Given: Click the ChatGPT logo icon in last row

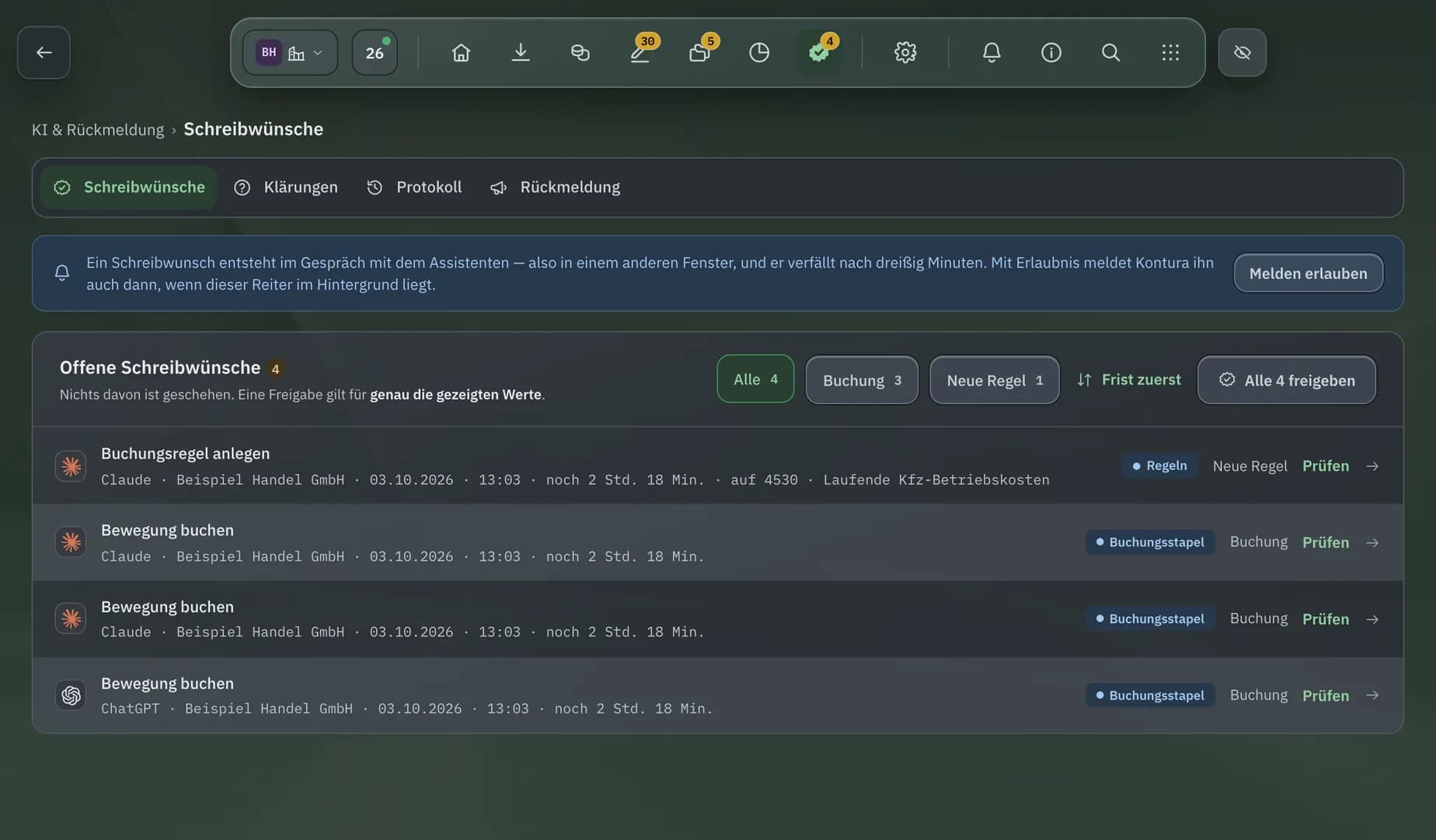Looking at the screenshot, I should (x=71, y=695).
